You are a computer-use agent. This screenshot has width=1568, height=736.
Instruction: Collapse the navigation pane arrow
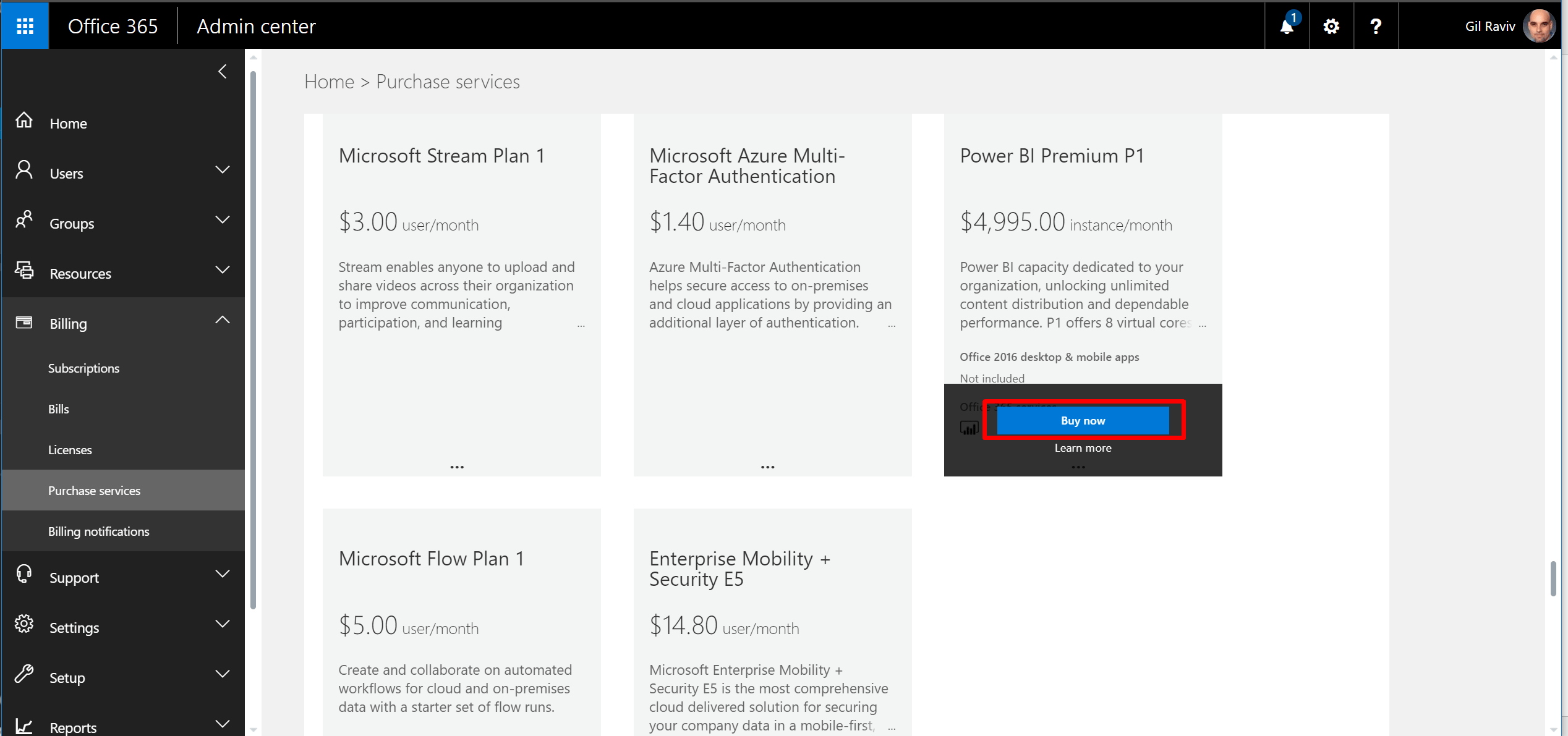(223, 72)
